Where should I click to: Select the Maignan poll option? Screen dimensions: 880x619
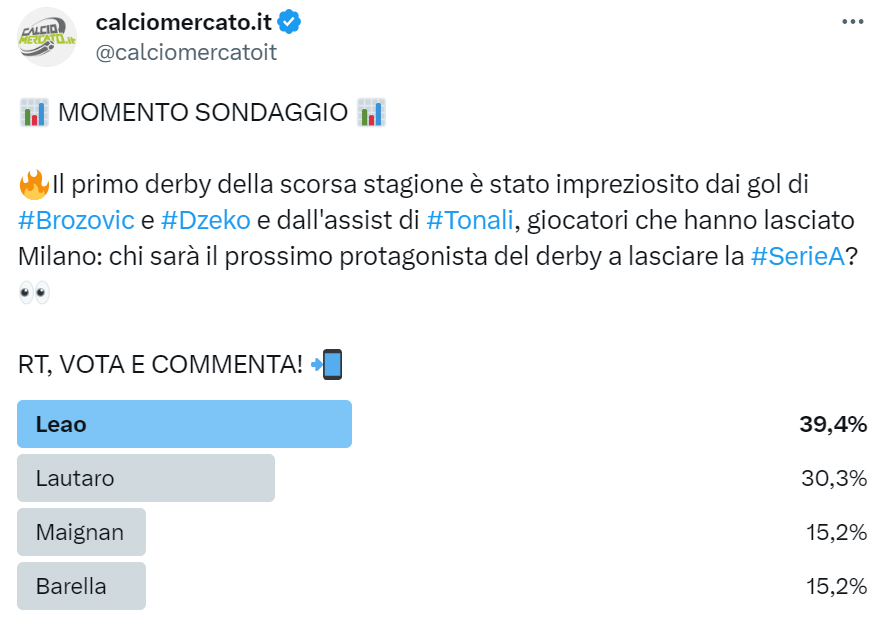pyautogui.click(x=82, y=532)
